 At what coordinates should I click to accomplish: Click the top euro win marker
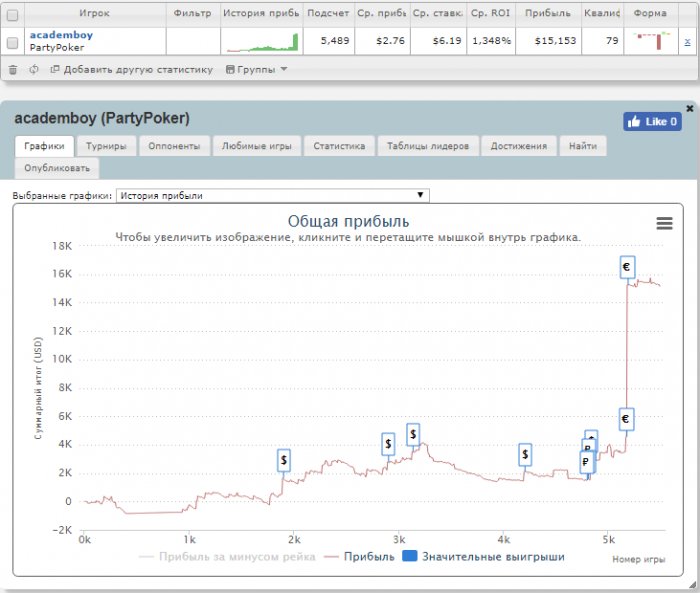[626, 267]
